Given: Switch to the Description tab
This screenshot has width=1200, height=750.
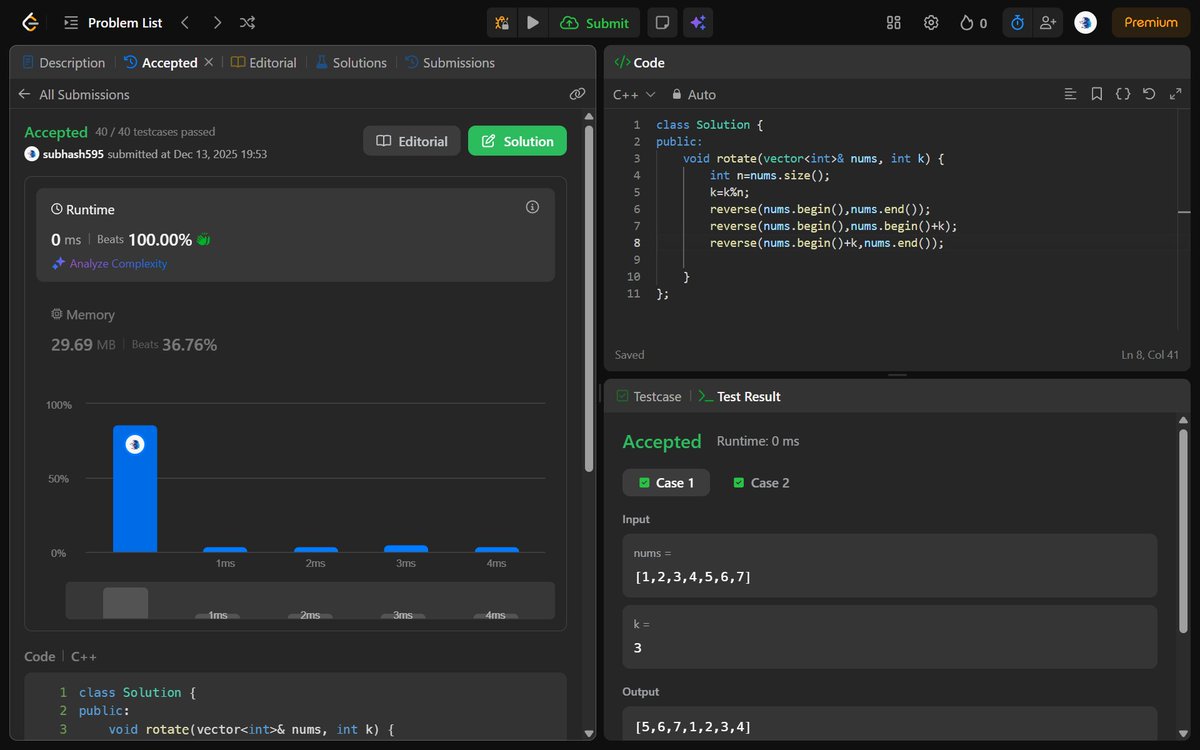Looking at the screenshot, I should (62, 62).
